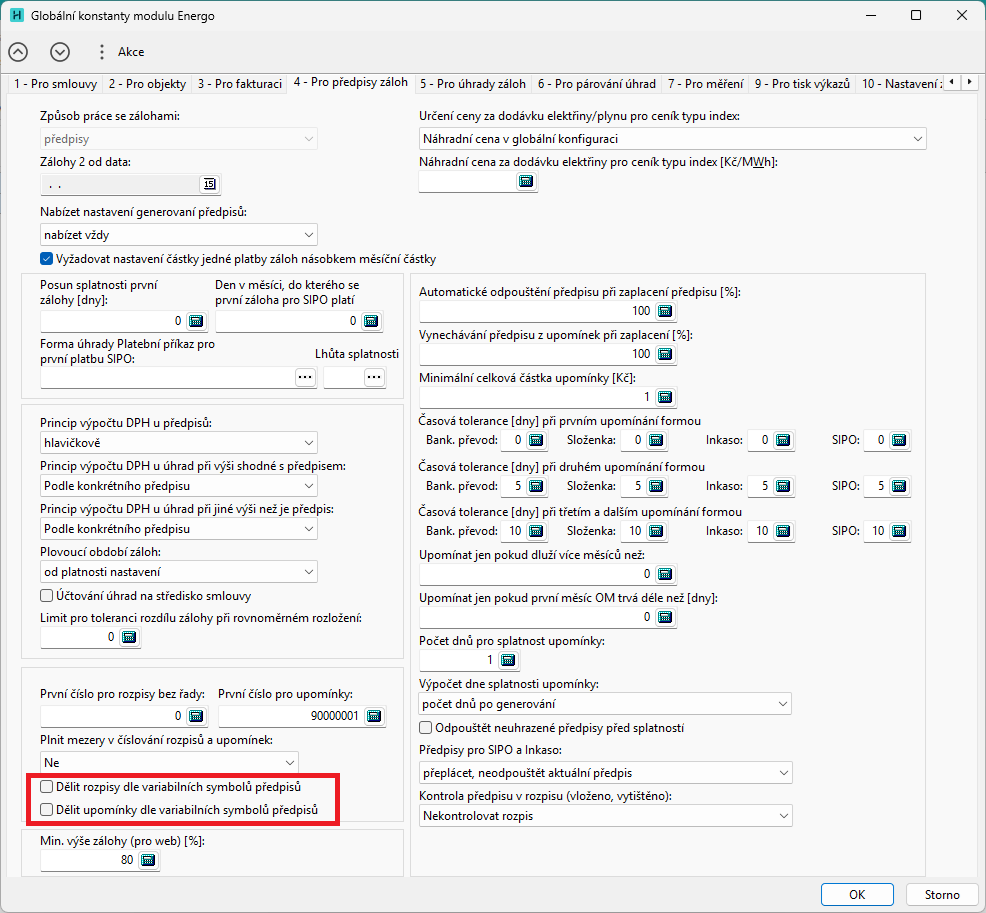The width and height of the screenshot is (986, 913).
Task: Expand Plovoucí období záloh dropdown
Action: [179, 572]
